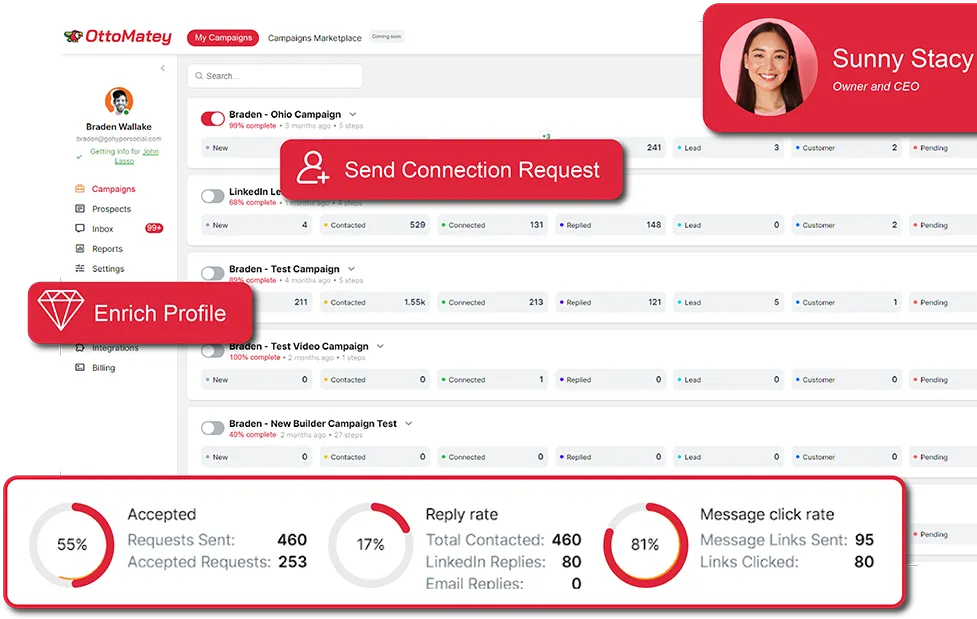This screenshot has height=619, width=977.
Task: Click Contacted 1.55k stat cell
Action: pyautogui.click(x=374, y=302)
